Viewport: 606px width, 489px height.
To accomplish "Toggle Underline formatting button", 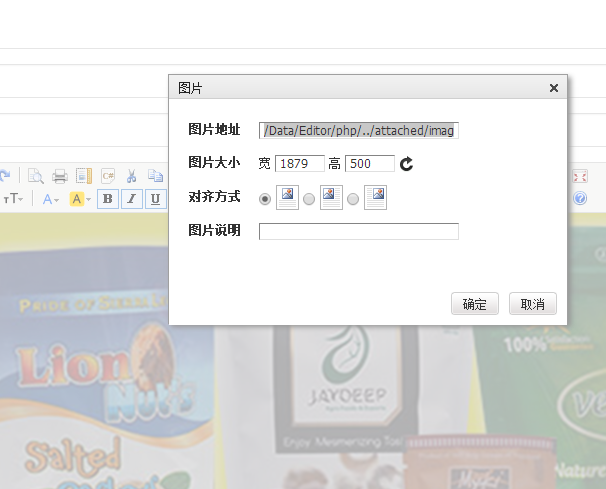I will click(155, 199).
